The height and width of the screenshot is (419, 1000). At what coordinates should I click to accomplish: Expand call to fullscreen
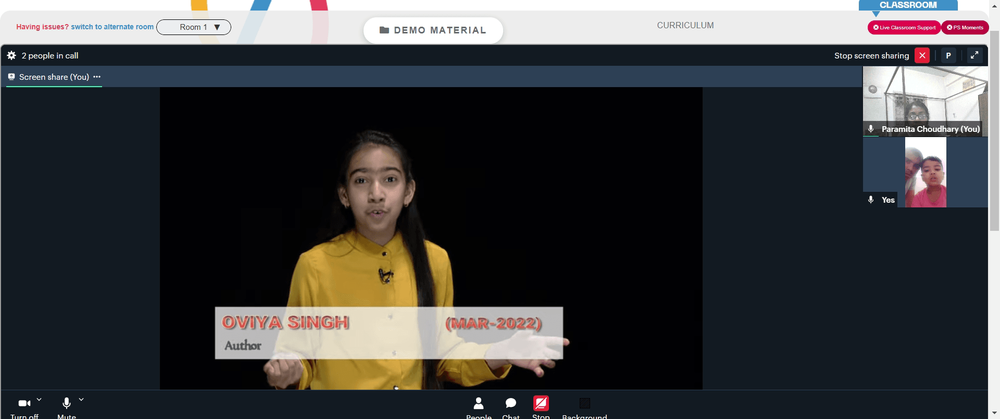[974, 55]
